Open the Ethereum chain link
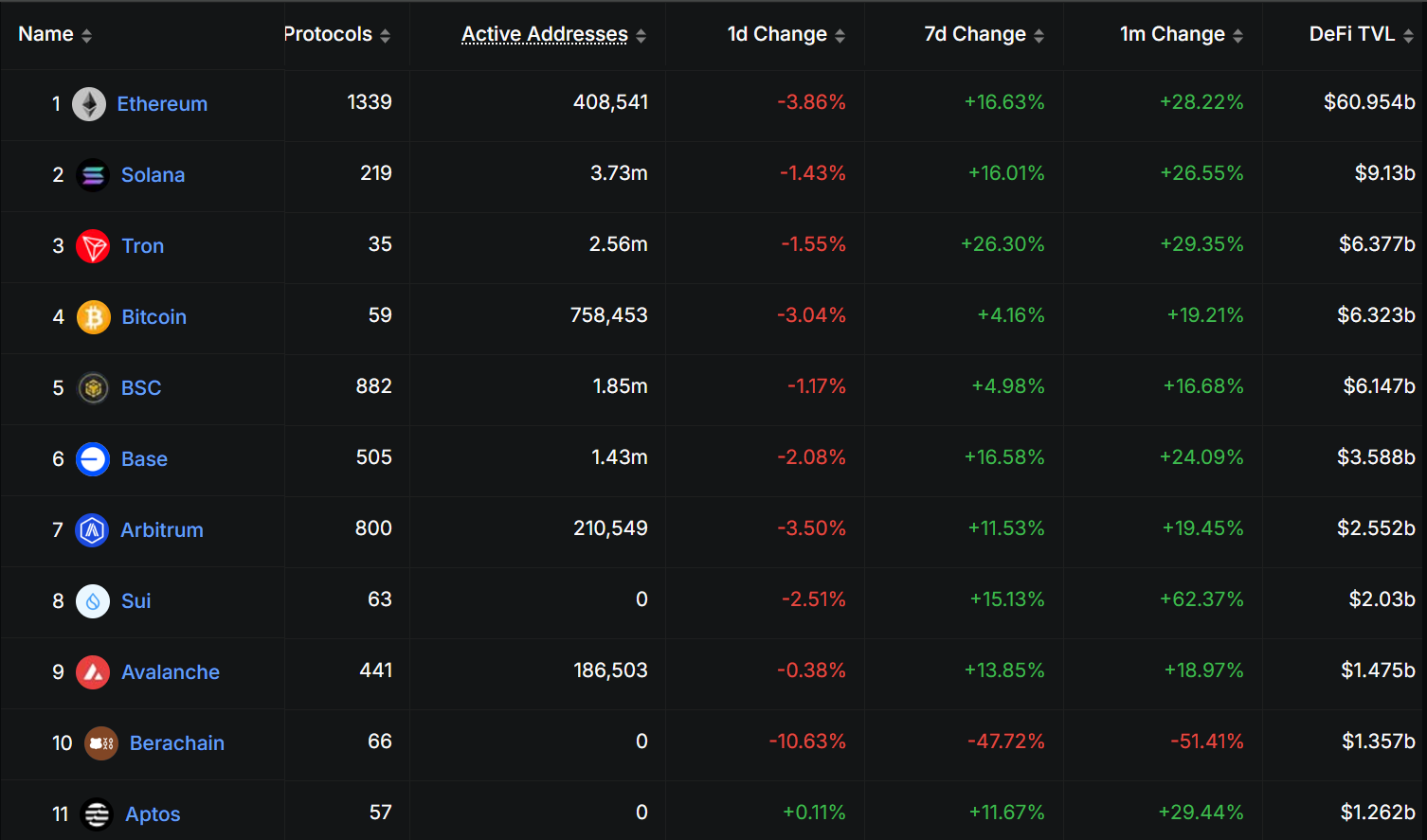Image resolution: width=1427 pixels, height=840 pixels. (x=162, y=104)
